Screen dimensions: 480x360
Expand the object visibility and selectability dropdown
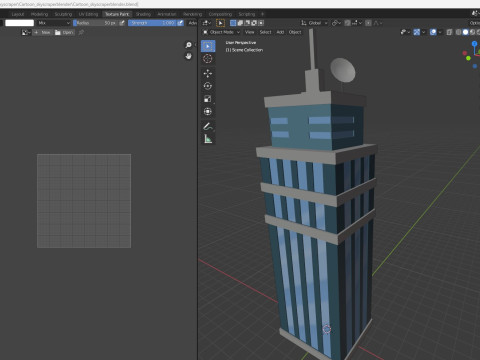click(405, 32)
